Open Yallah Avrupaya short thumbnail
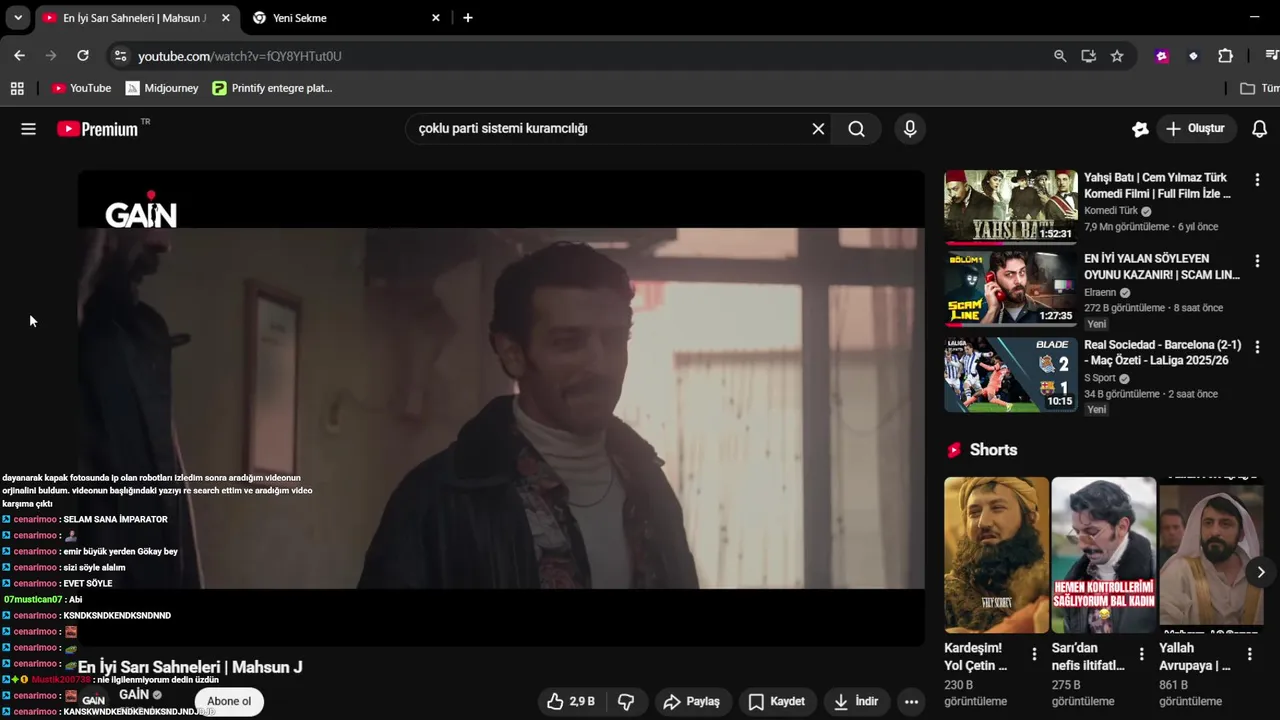The image size is (1280, 720). coord(1211,555)
